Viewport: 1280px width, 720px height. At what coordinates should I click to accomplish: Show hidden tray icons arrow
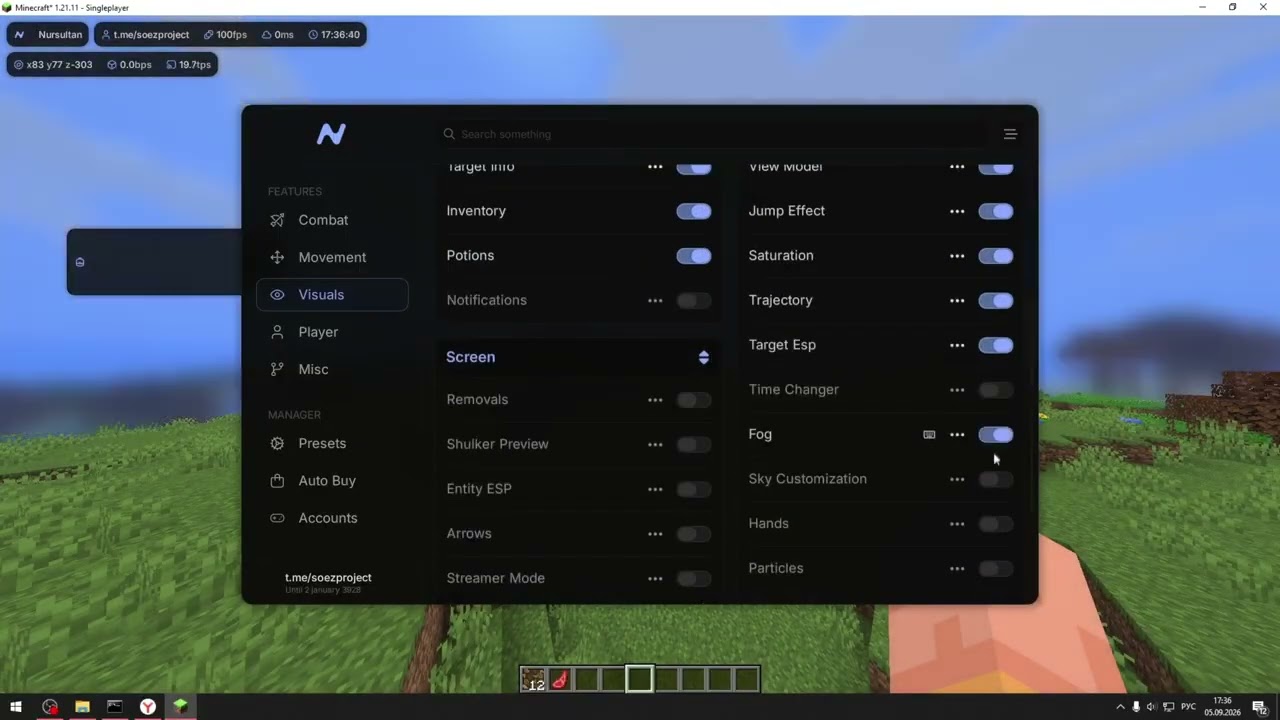1120,707
